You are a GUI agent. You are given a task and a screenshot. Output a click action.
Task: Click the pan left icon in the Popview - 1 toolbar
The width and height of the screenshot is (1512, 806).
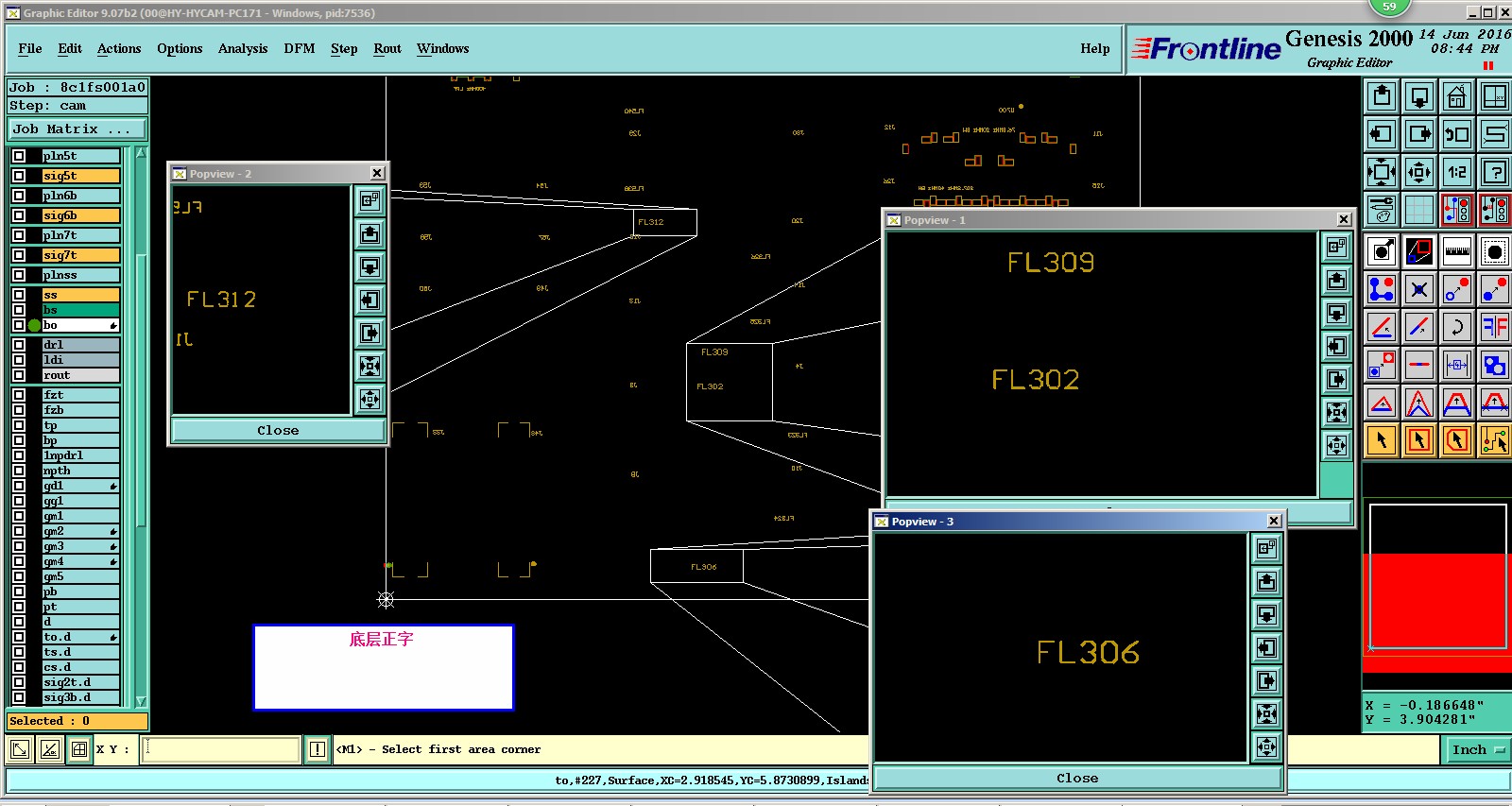[1336, 346]
